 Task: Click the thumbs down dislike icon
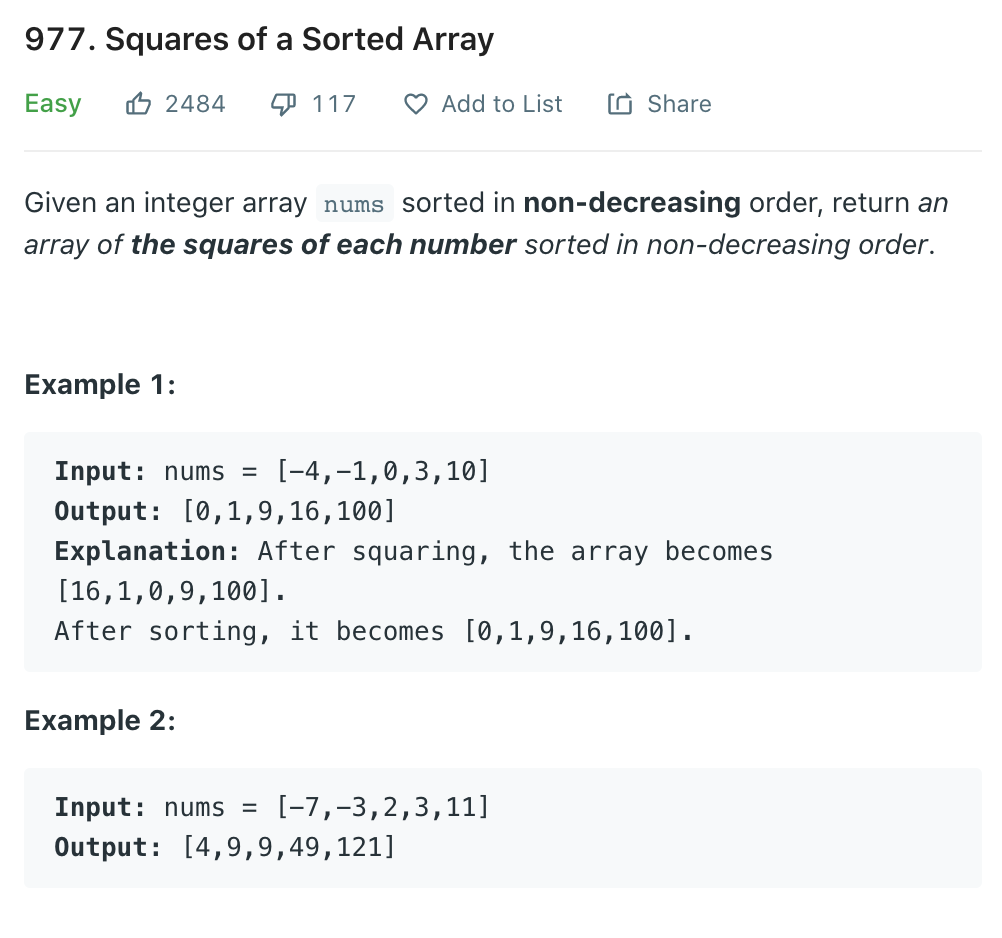[x=284, y=104]
